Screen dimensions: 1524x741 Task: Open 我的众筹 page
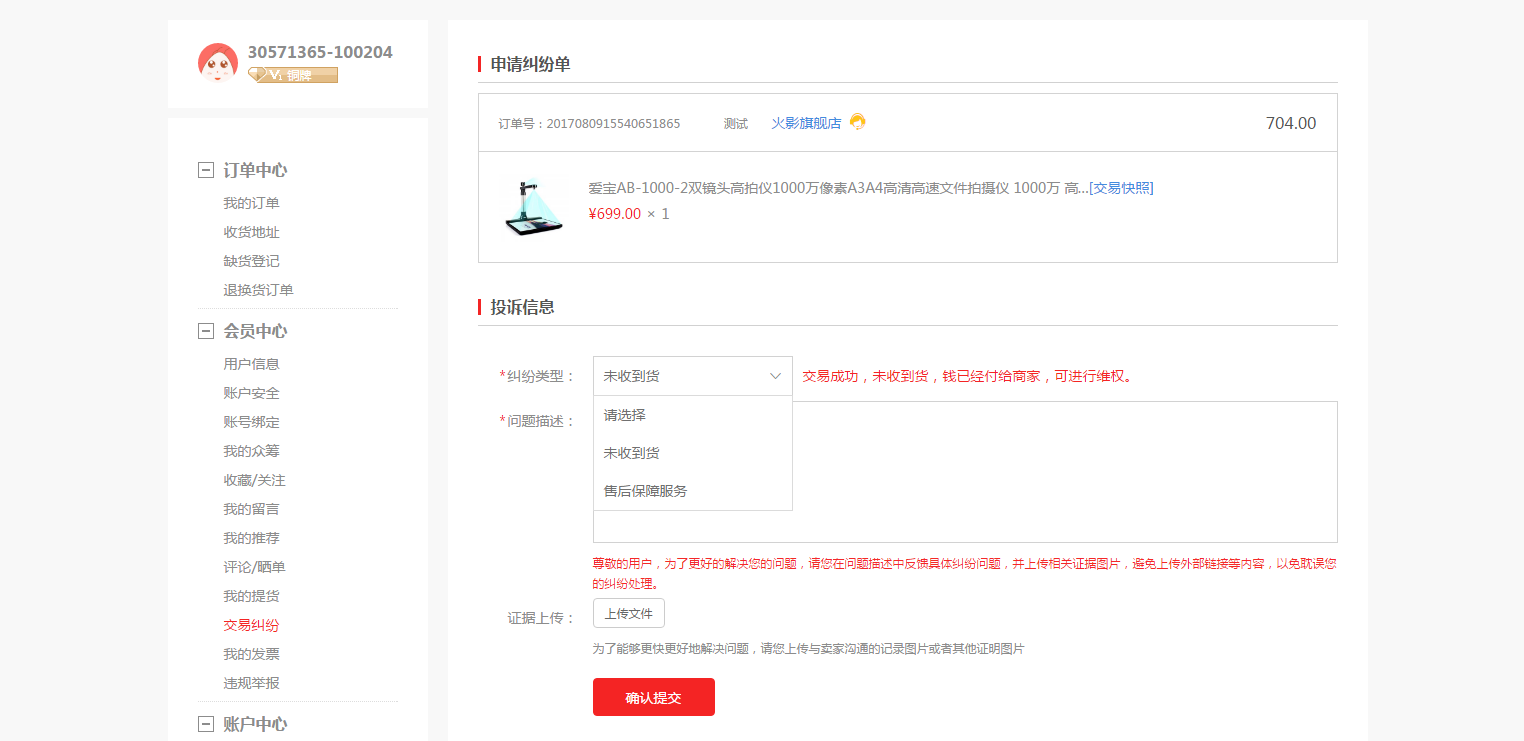coord(251,451)
